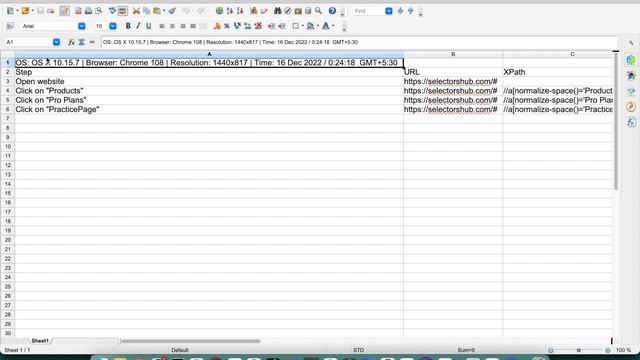Toggle Align Right

[x=182, y=26]
